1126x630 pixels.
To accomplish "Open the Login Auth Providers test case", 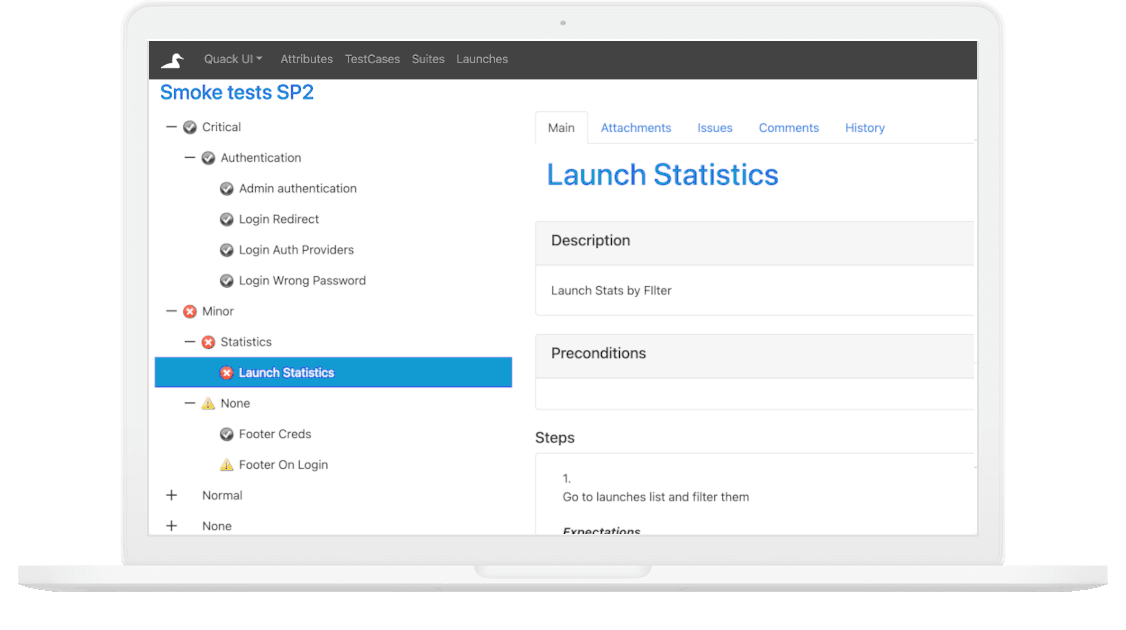I will [x=296, y=250].
